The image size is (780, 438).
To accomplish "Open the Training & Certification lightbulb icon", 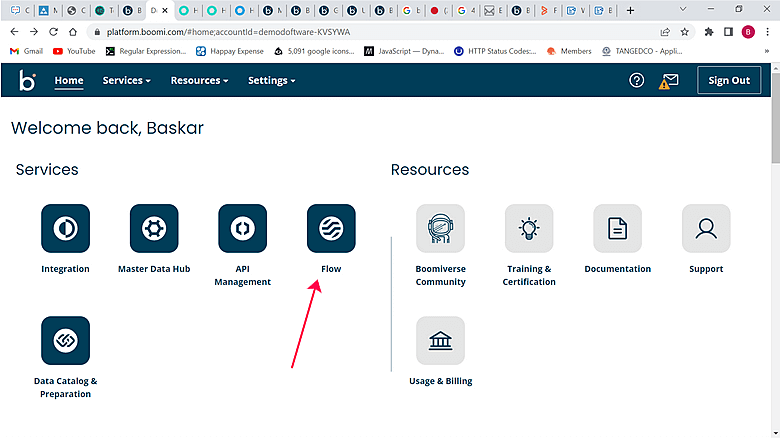I will (529, 228).
